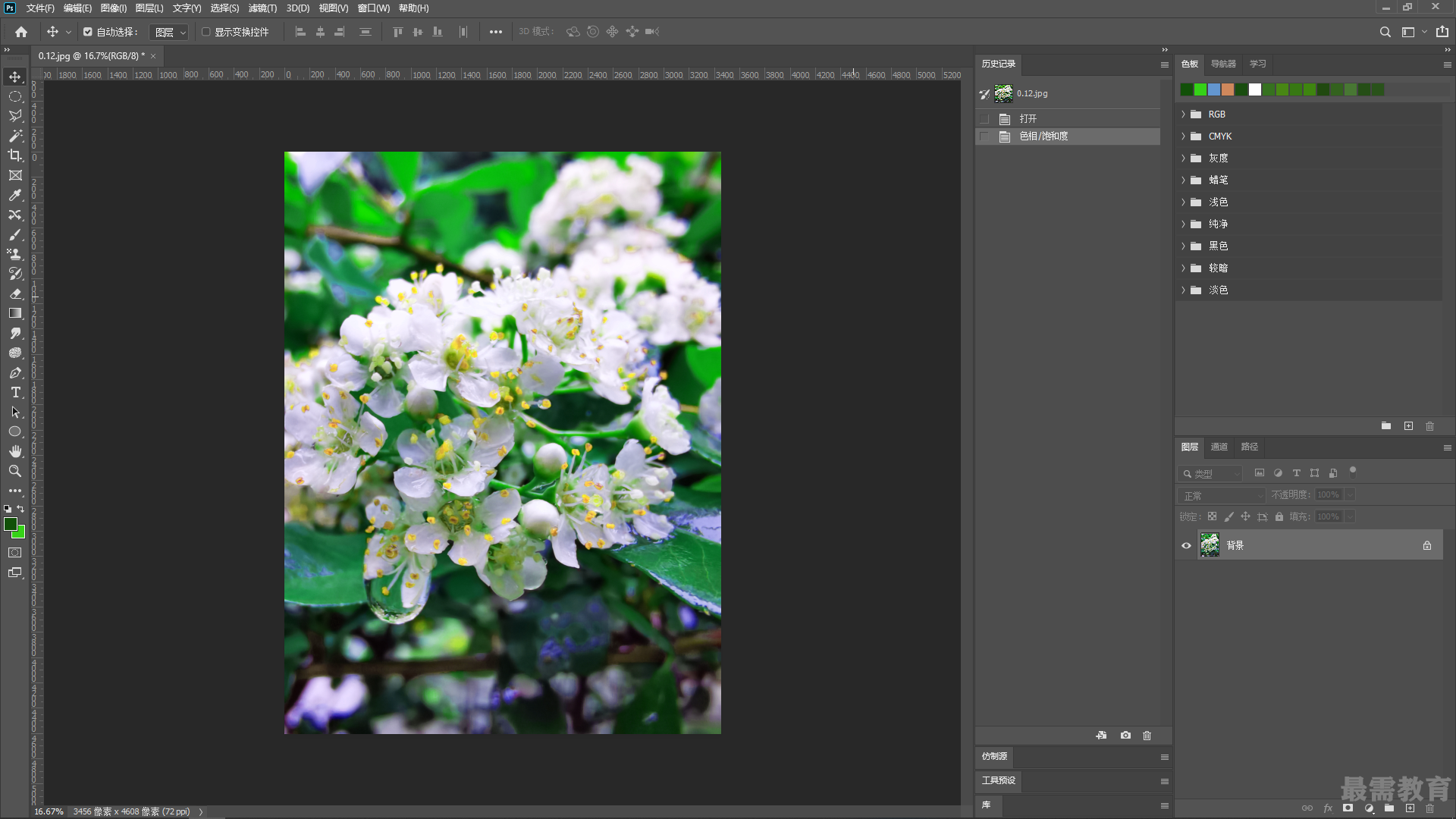Select the Path Selection tool
1456x819 pixels.
(x=15, y=412)
